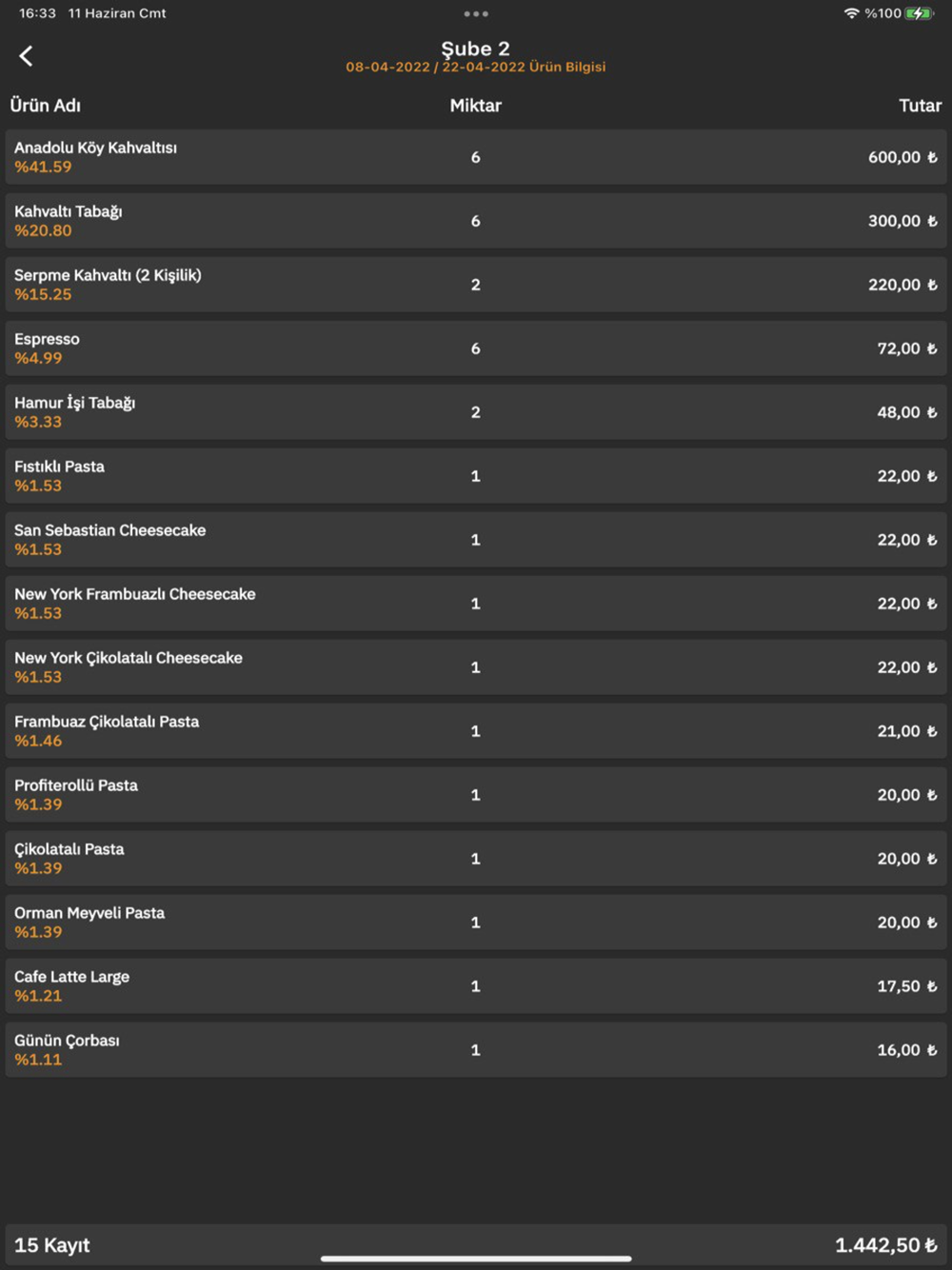This screenshot has height=1270, width=952.
Task: Click the Miktar column header
Action: [475, 106]
